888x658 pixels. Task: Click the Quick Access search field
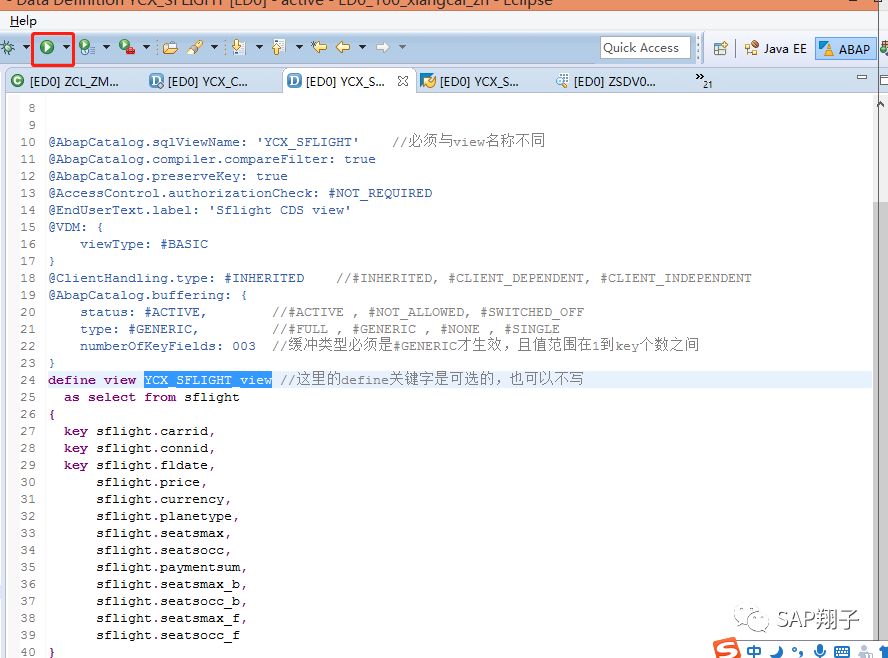point(645,48)
